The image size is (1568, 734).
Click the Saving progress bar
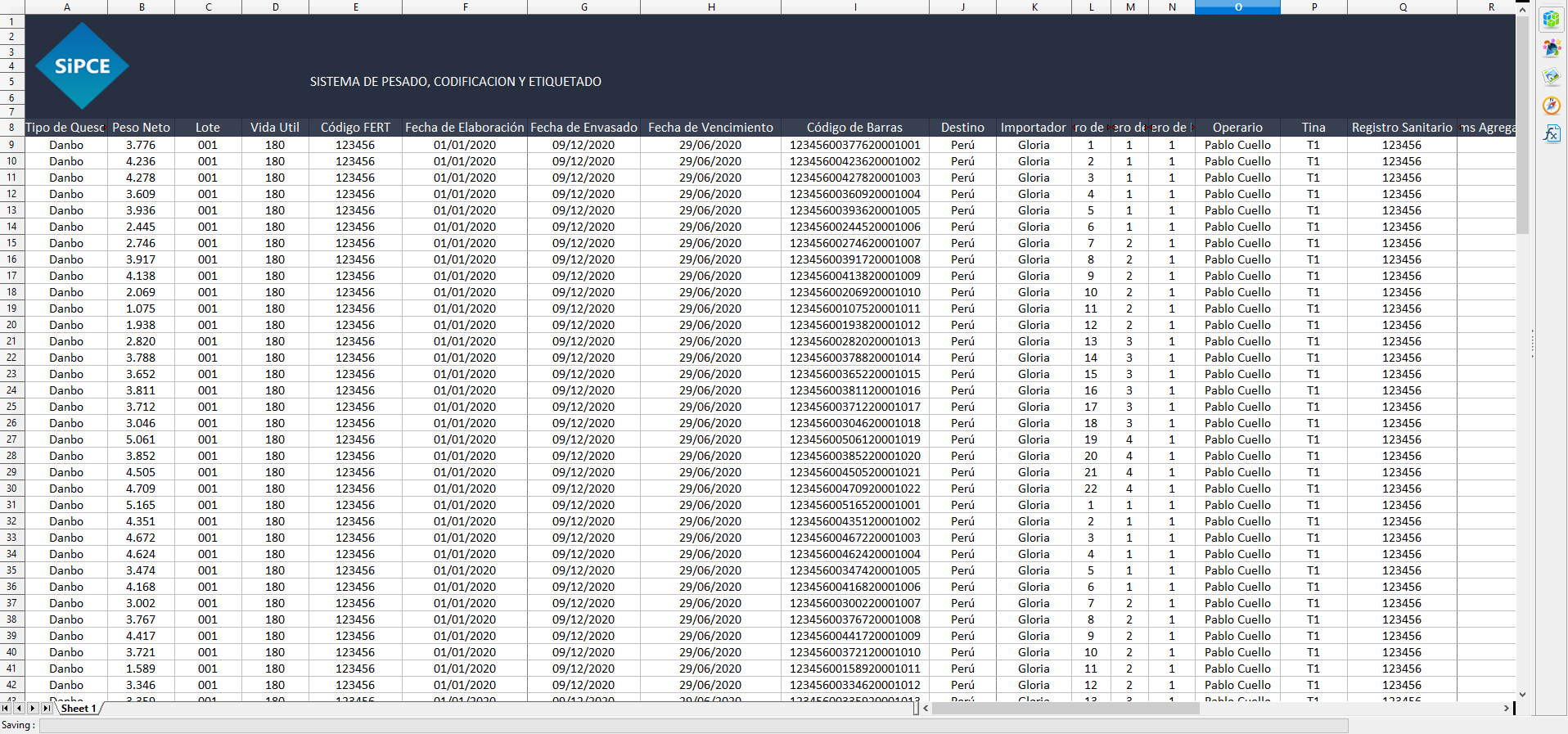pyautogui.click(x=693, y=726)
